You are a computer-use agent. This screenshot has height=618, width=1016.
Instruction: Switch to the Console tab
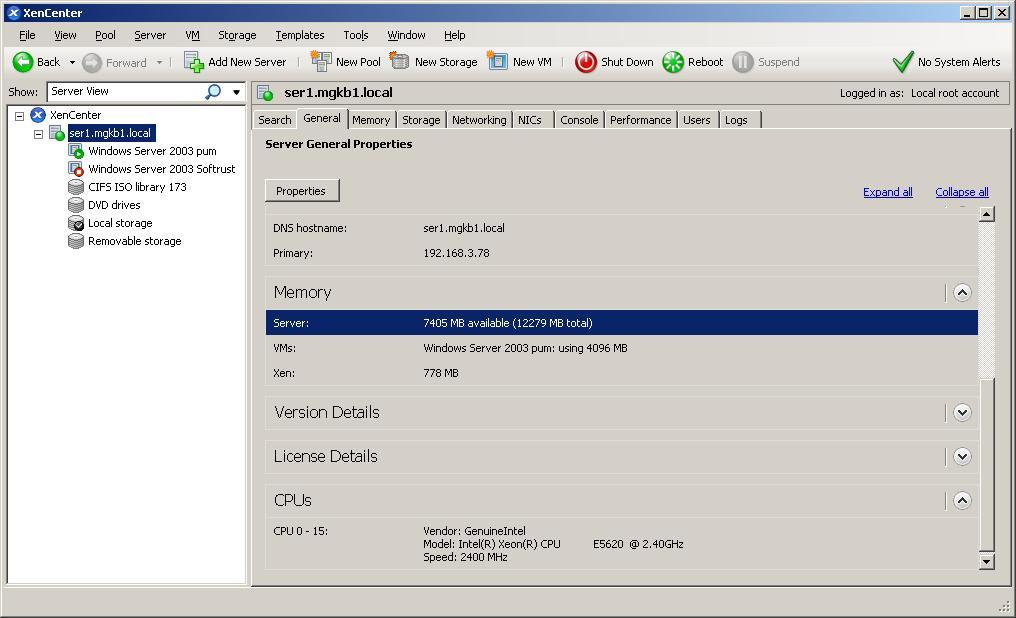click(x=579, y=120)
